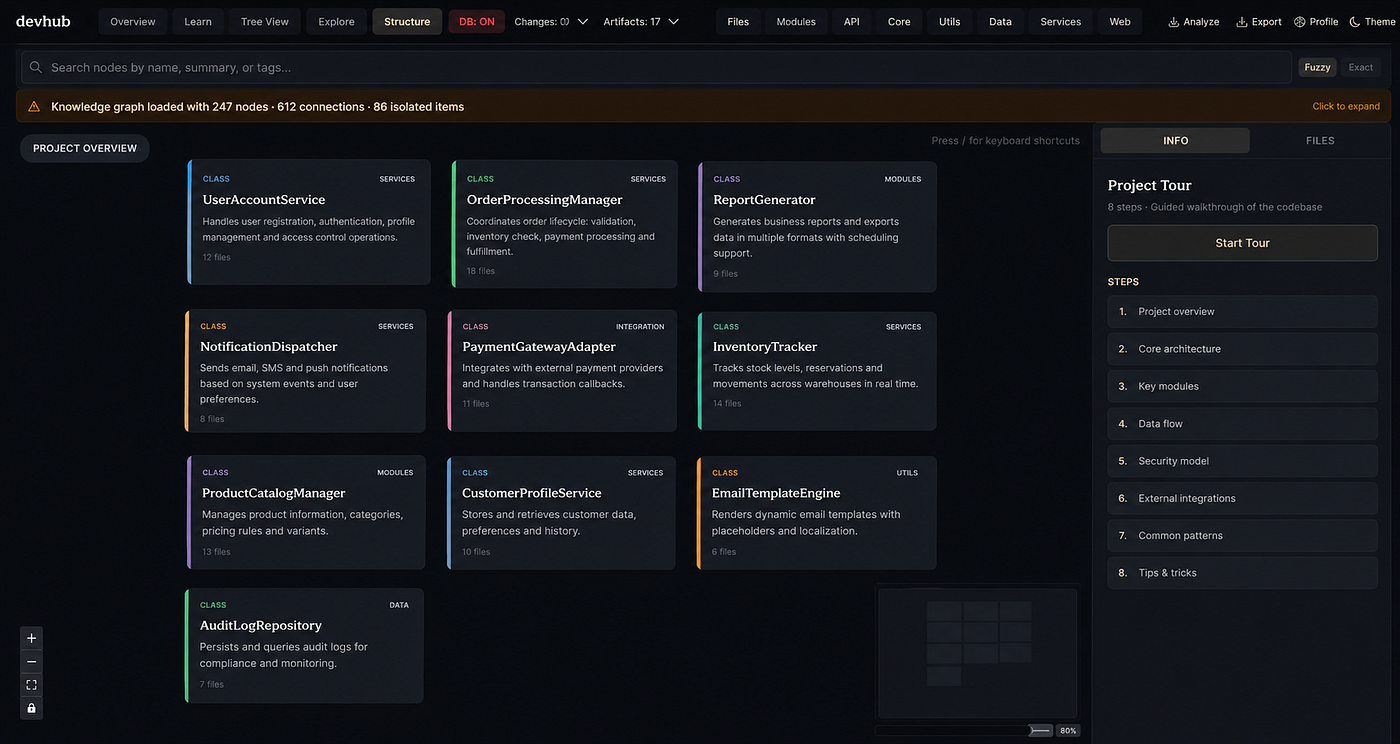This screenshot has height=744, width=1400.
Task: Filter by Utils category
Action: (x=950, y=21)
